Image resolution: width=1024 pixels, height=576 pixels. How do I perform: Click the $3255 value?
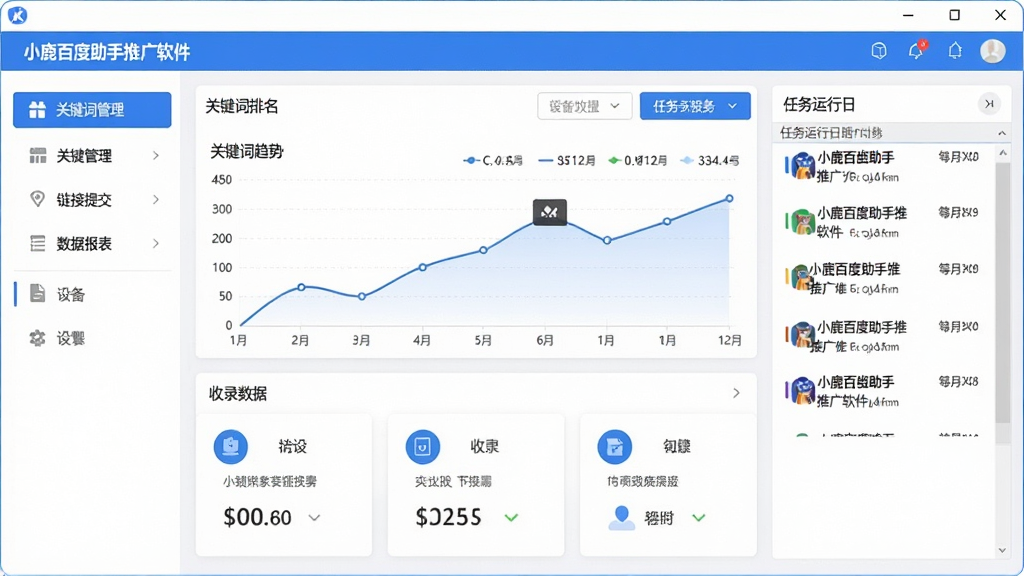point(448,517)
